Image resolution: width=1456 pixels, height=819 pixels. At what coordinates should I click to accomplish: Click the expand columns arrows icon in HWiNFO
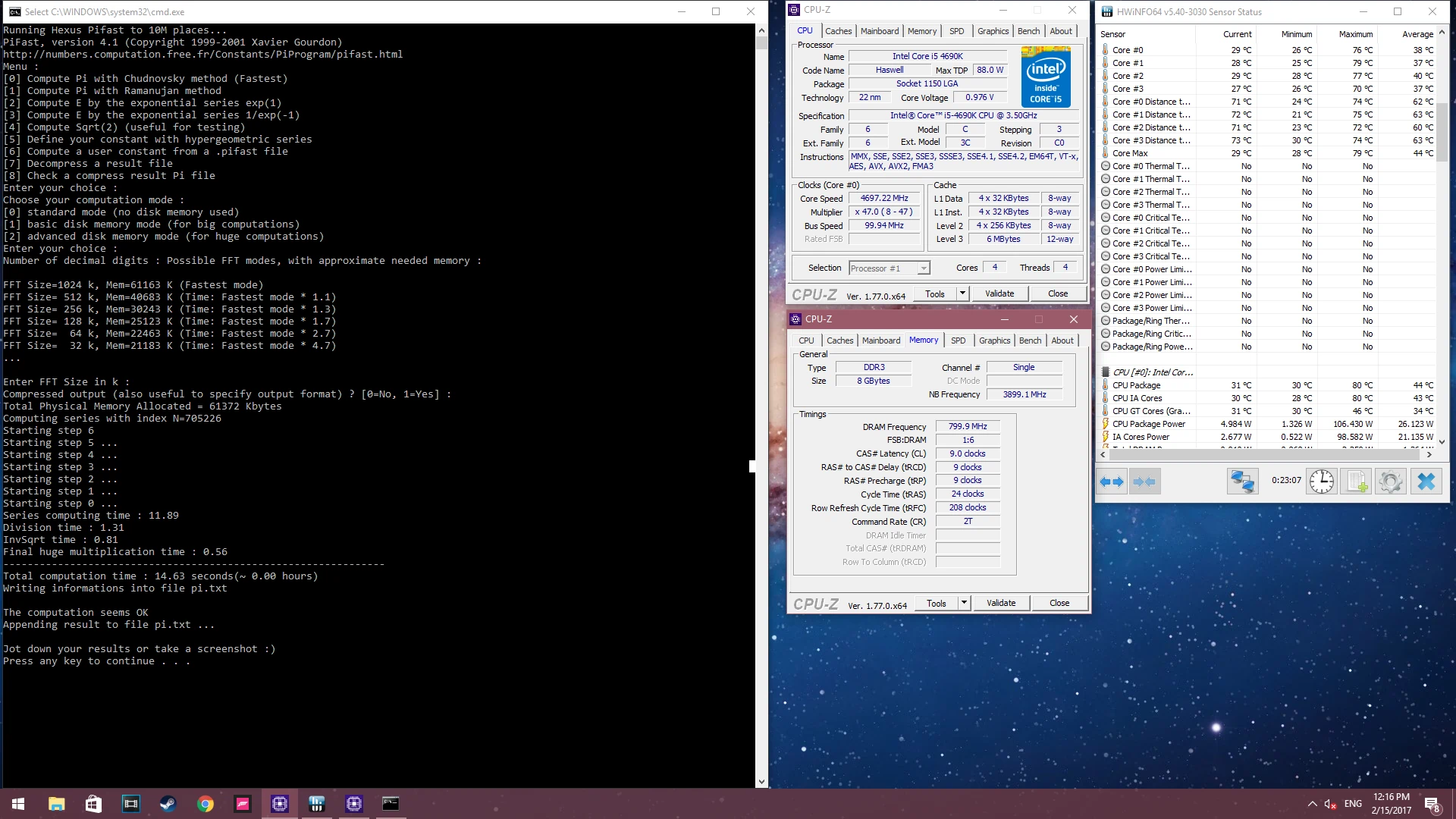click(1112, 482)
